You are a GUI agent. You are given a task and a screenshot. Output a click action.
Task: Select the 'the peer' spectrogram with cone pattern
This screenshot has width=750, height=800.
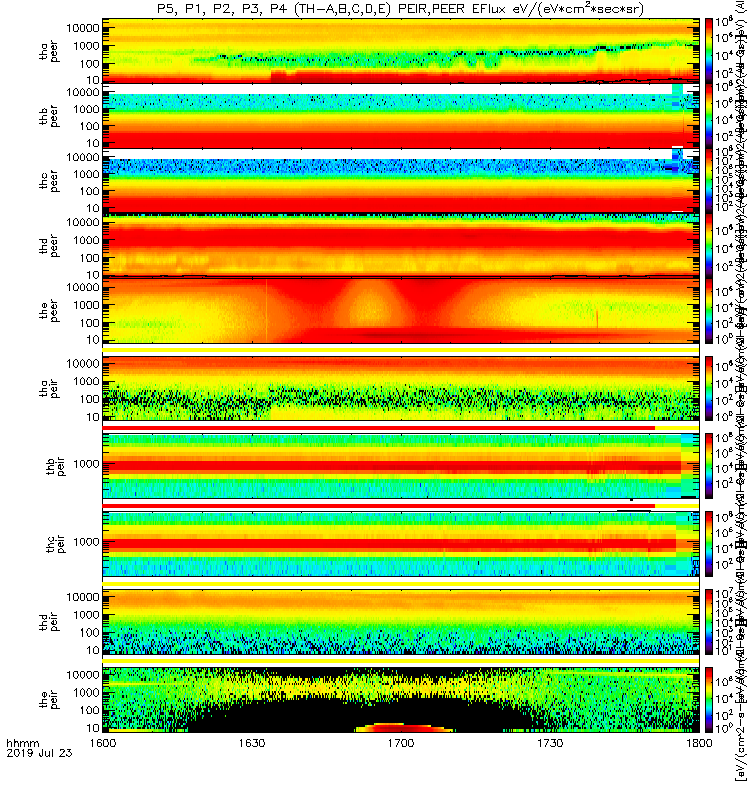[401, 311]
